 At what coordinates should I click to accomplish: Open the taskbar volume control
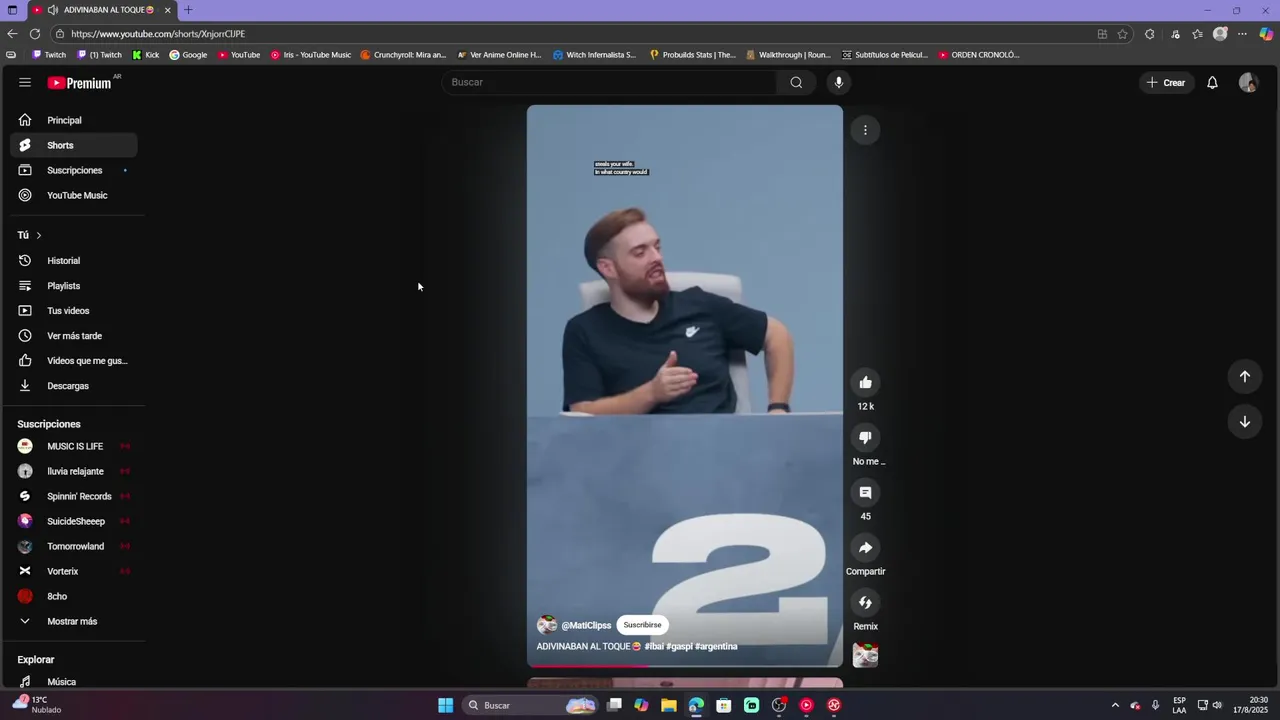pyautogui.click(x=1219, y=705)
